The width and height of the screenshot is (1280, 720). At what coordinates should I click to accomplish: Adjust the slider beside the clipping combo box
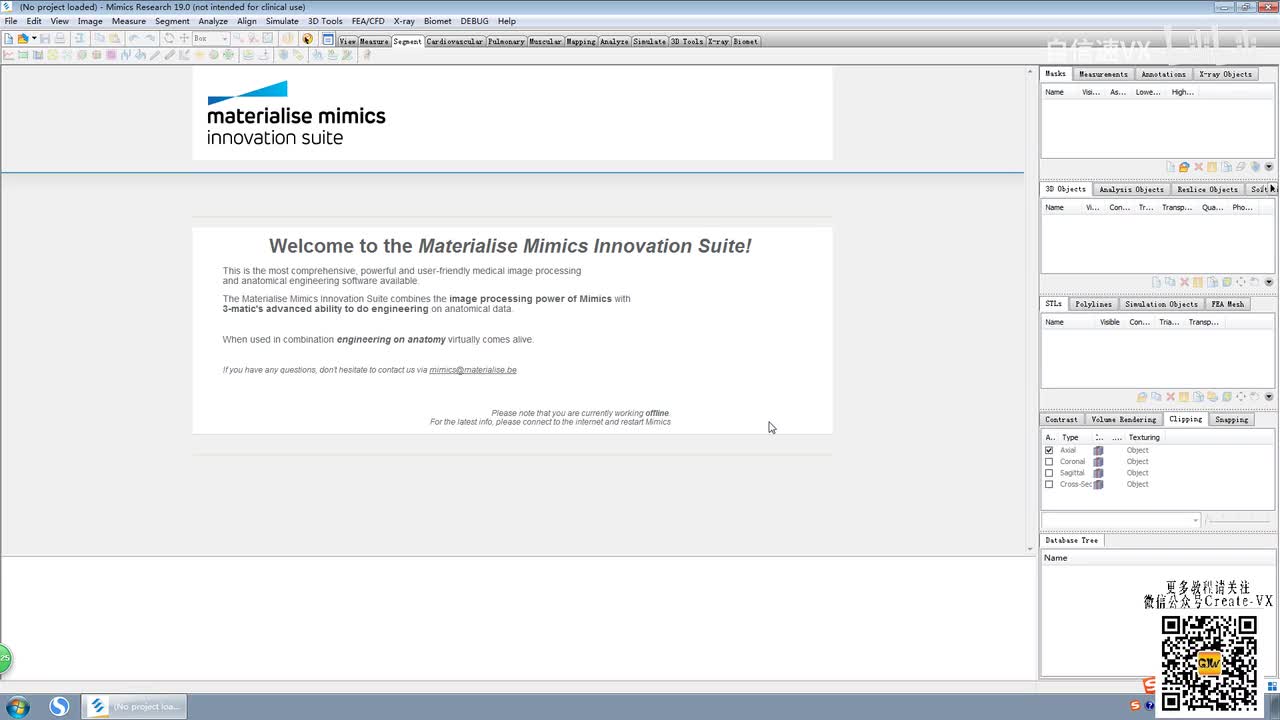click(1240, 520)
